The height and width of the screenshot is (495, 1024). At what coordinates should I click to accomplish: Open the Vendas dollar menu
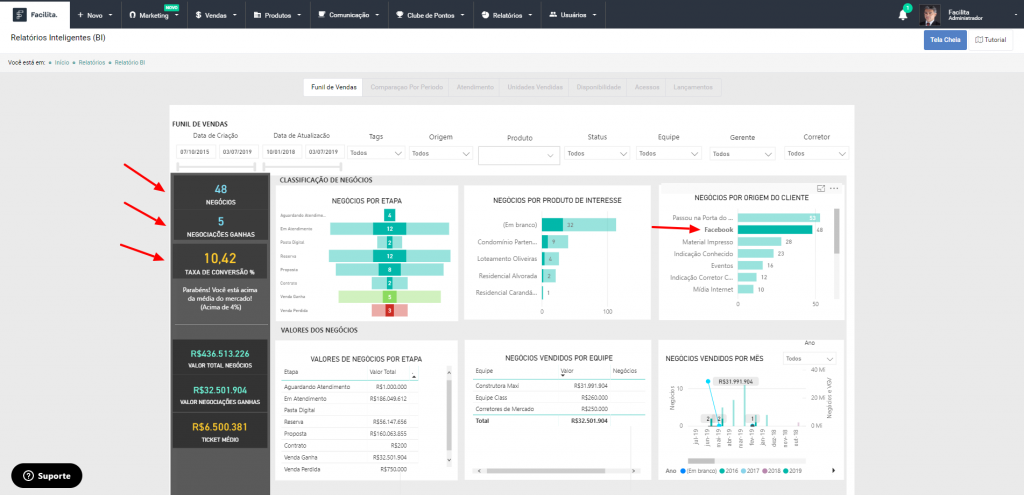217,14
